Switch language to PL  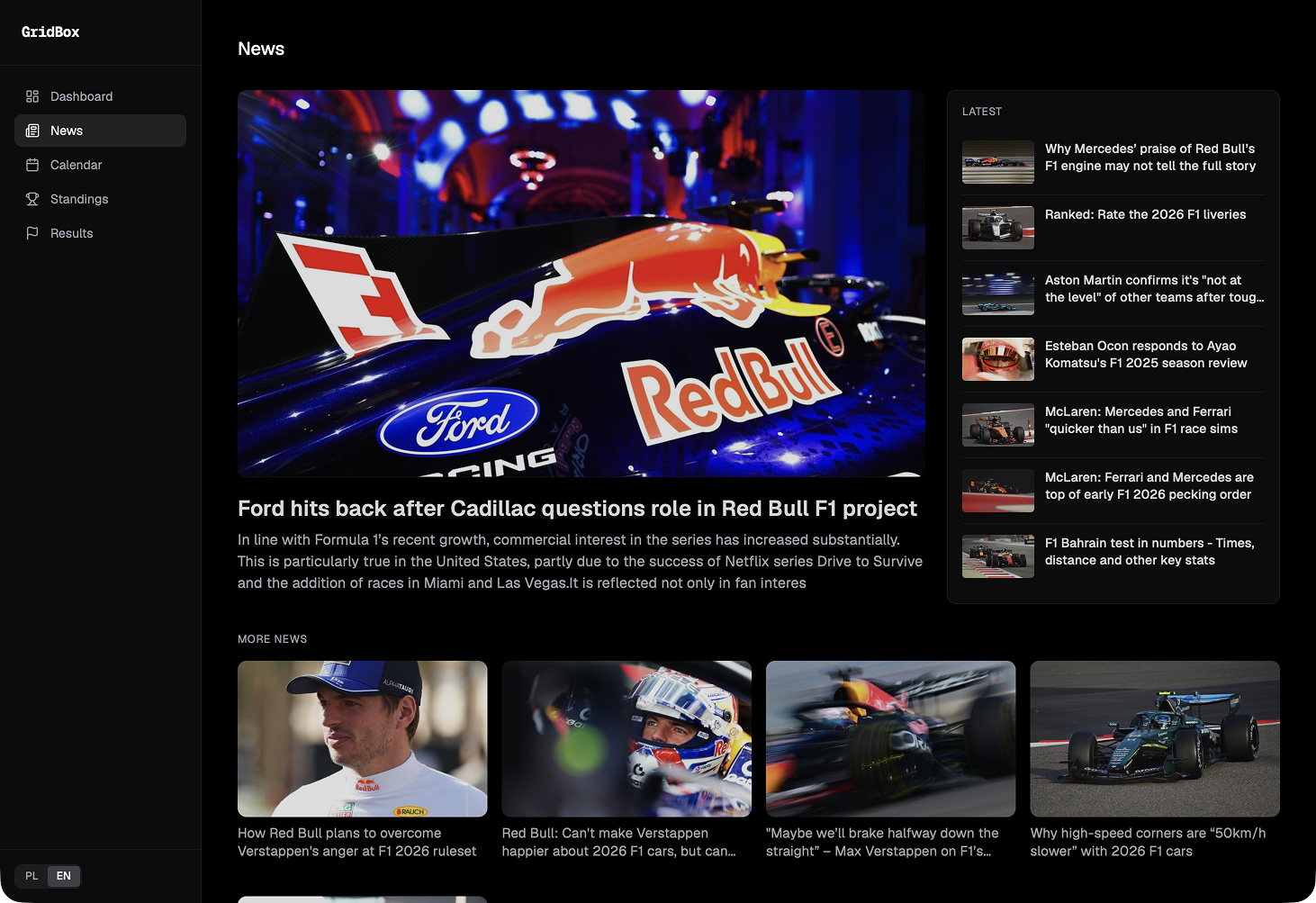(32, 876)
